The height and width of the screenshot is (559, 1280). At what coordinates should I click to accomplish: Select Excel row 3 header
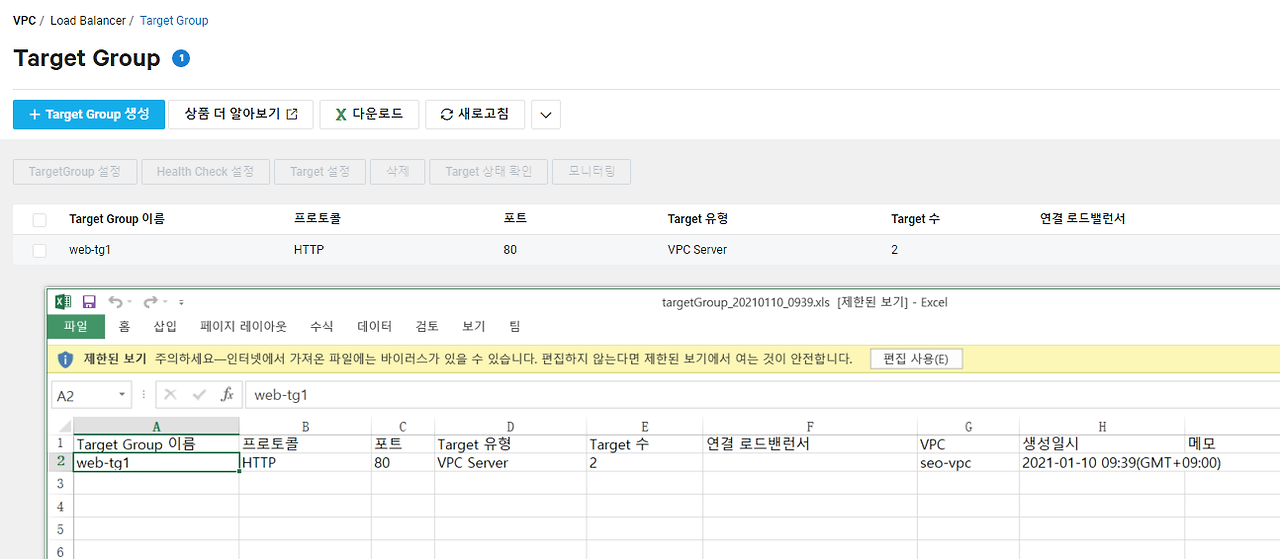[x=60, y=484]
